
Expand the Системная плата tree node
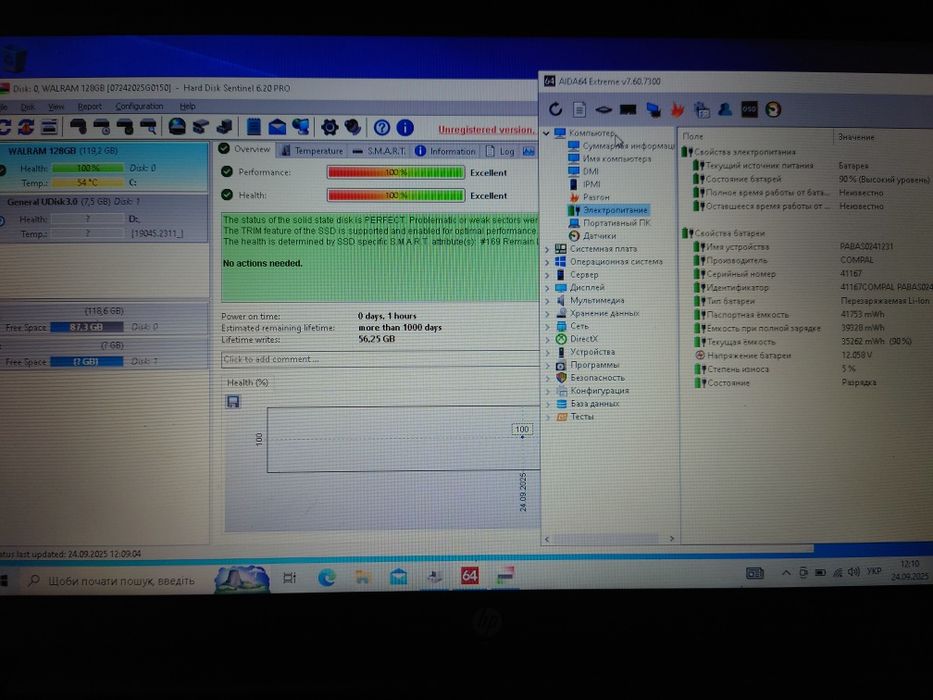point(547,249)
